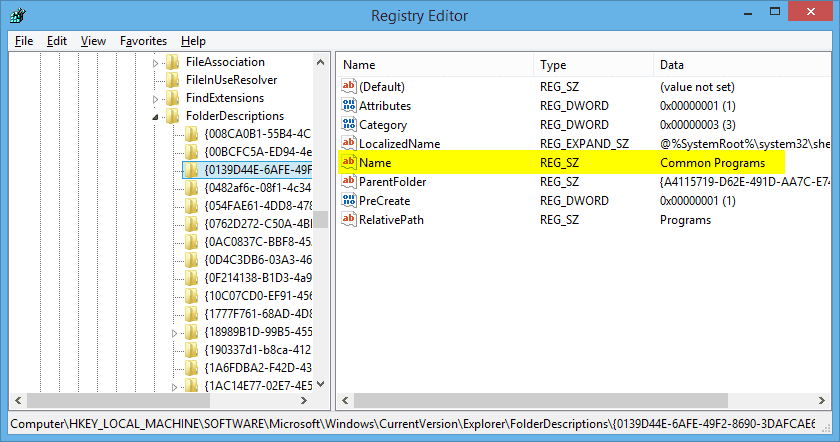Open the Edit menu
Viewport: 840px width, 442px height.
56,41
